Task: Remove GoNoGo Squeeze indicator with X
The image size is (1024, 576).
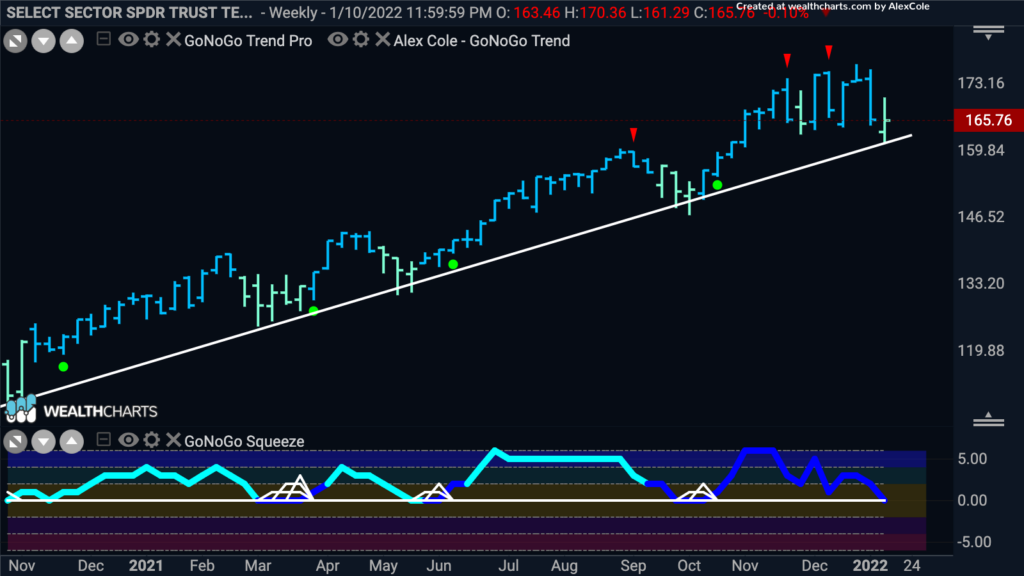Action: pos(173,440)
